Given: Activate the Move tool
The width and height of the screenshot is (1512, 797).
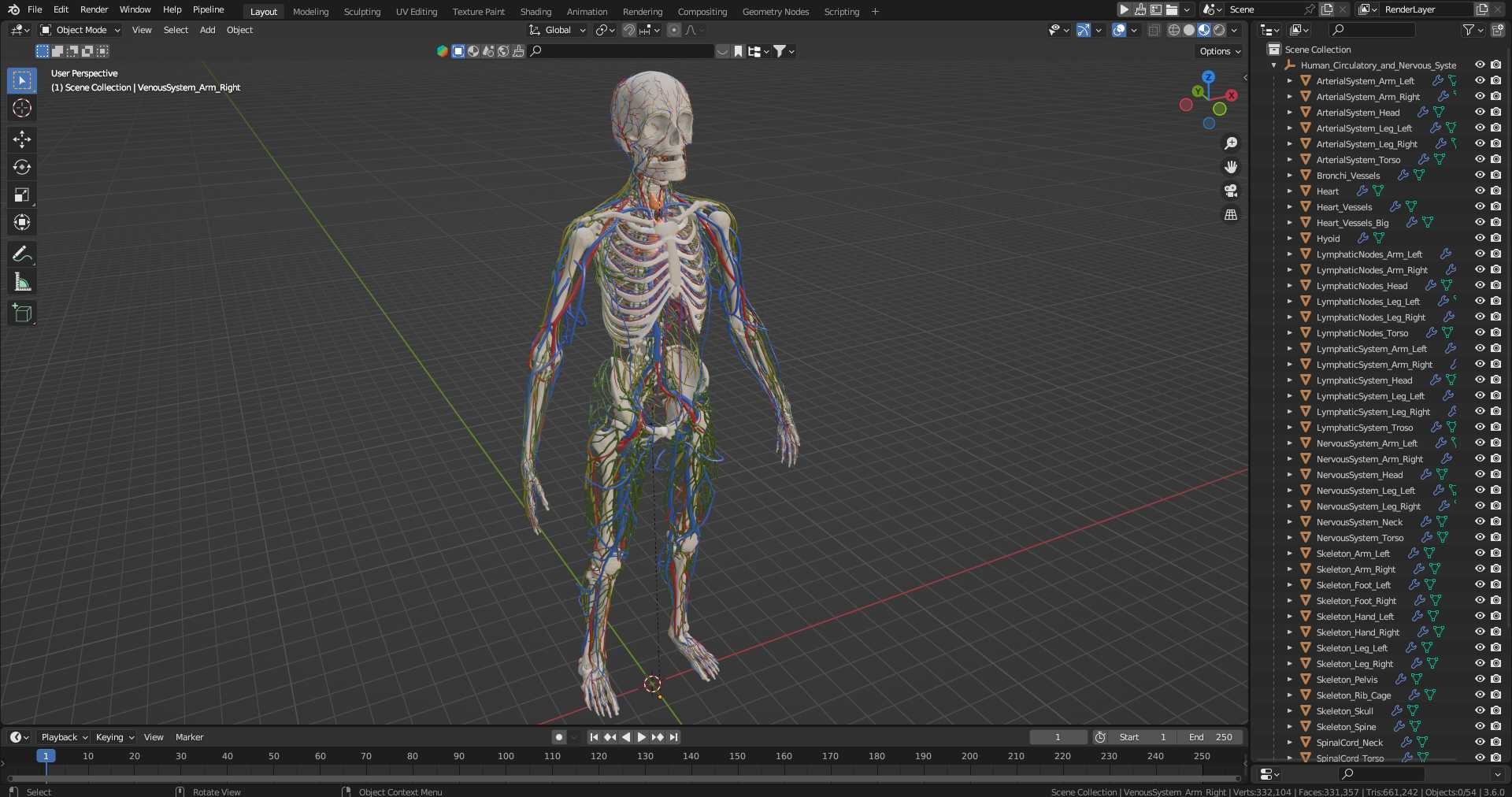Looking at the screenshot, I should click(x=22, y=139).
